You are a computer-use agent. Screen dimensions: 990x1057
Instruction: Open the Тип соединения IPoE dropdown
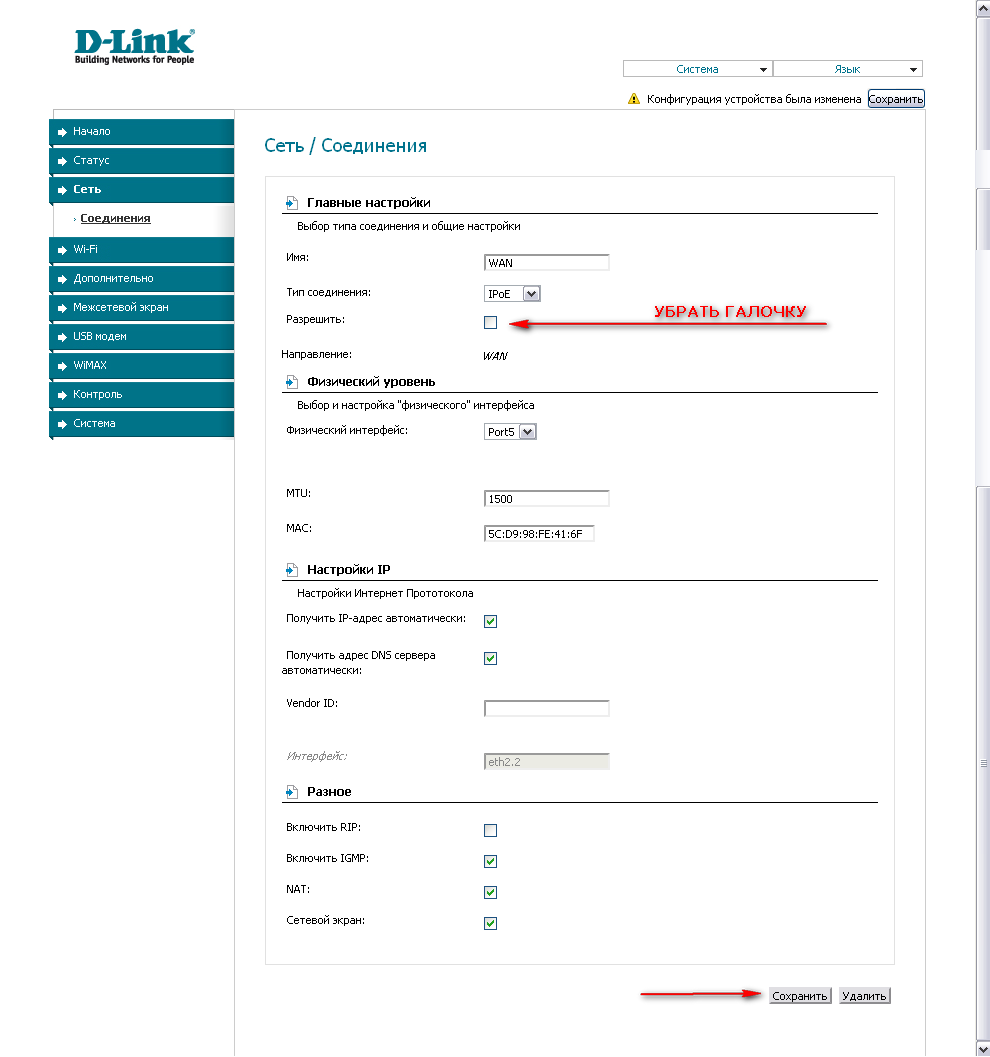(512, 294)
